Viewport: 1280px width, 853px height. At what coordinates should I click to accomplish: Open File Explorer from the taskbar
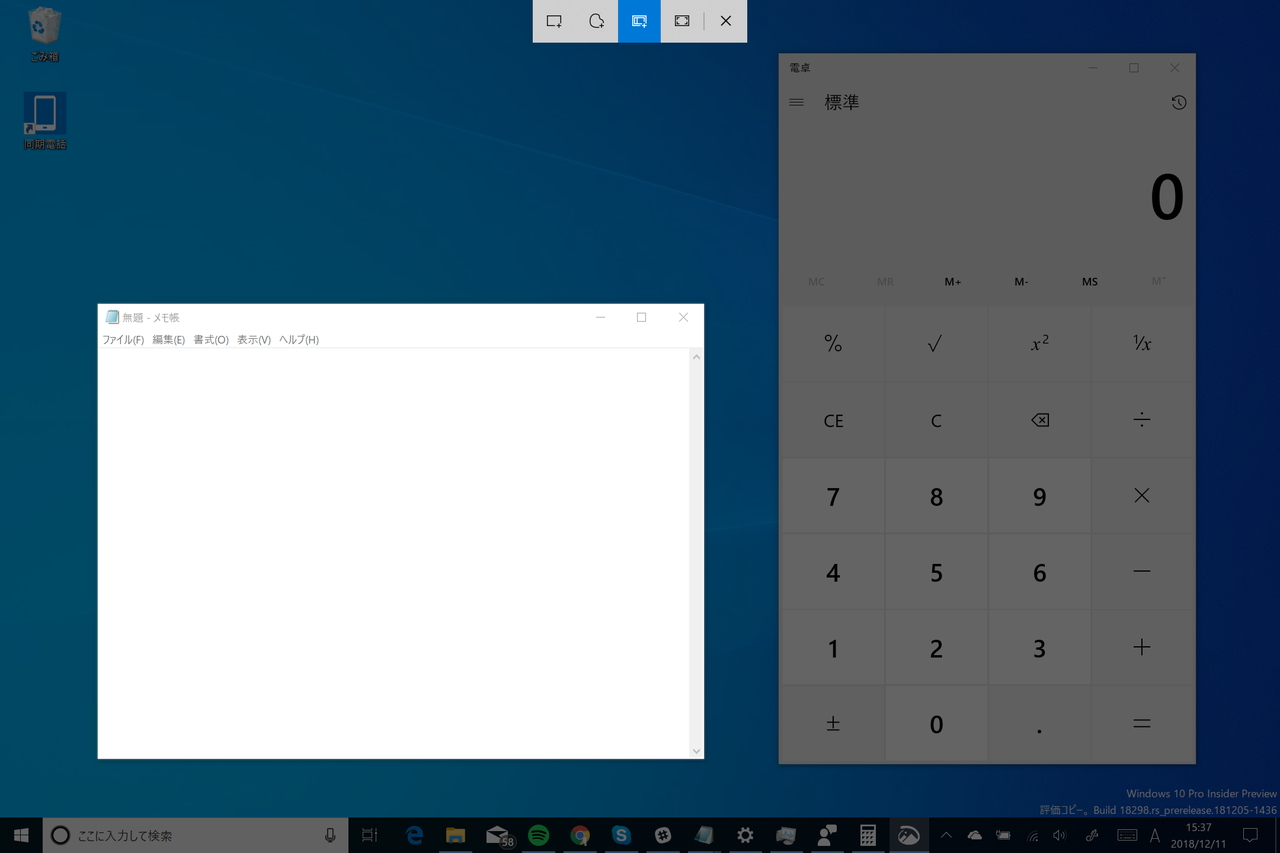[x=456, y=835]
